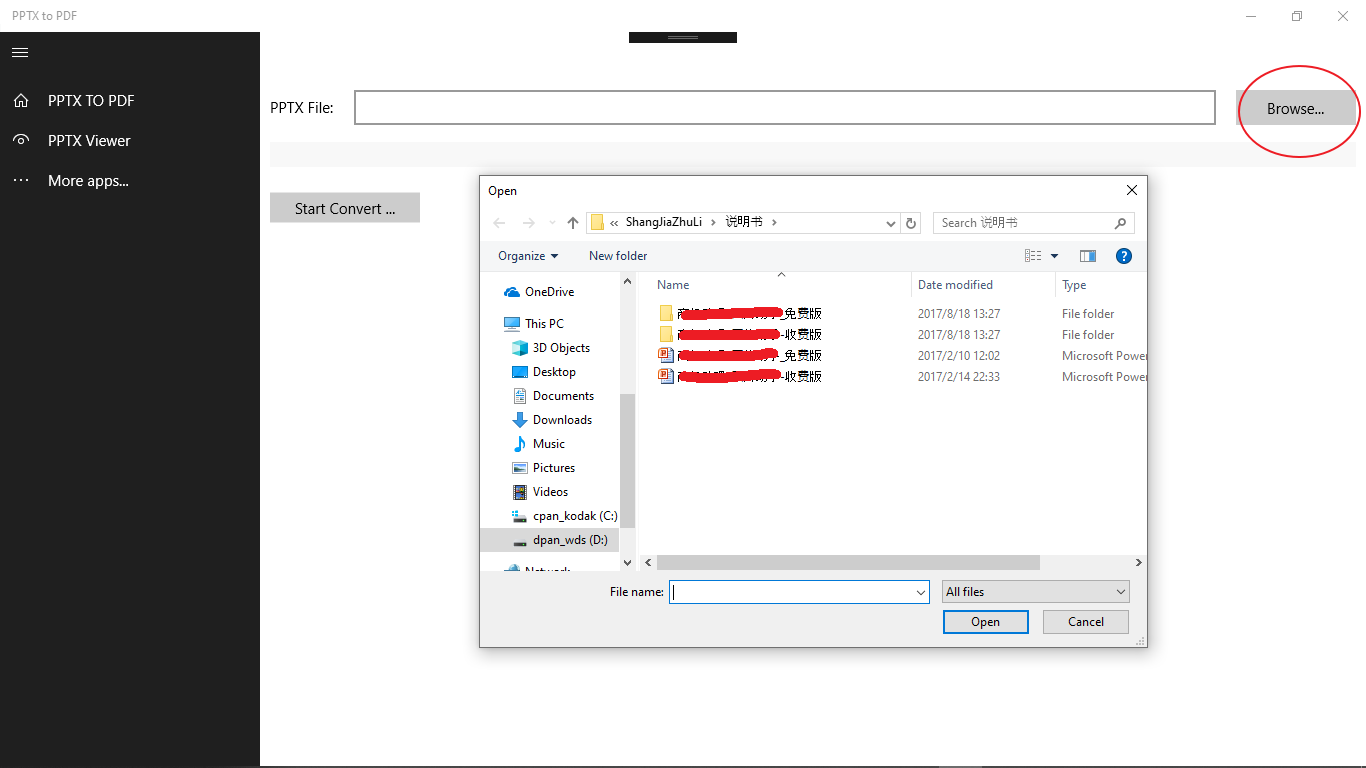Create a New folder
Image resolution: width=1366 pixels, height=768 pixels.
pyautogui.click(x=618, y=256)
